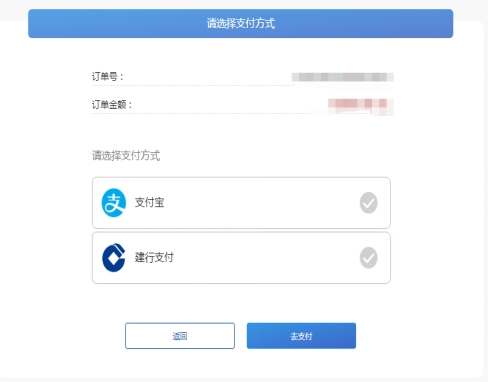Click the blurred red order amount value
488x382 pixels.
pos(361,107)
